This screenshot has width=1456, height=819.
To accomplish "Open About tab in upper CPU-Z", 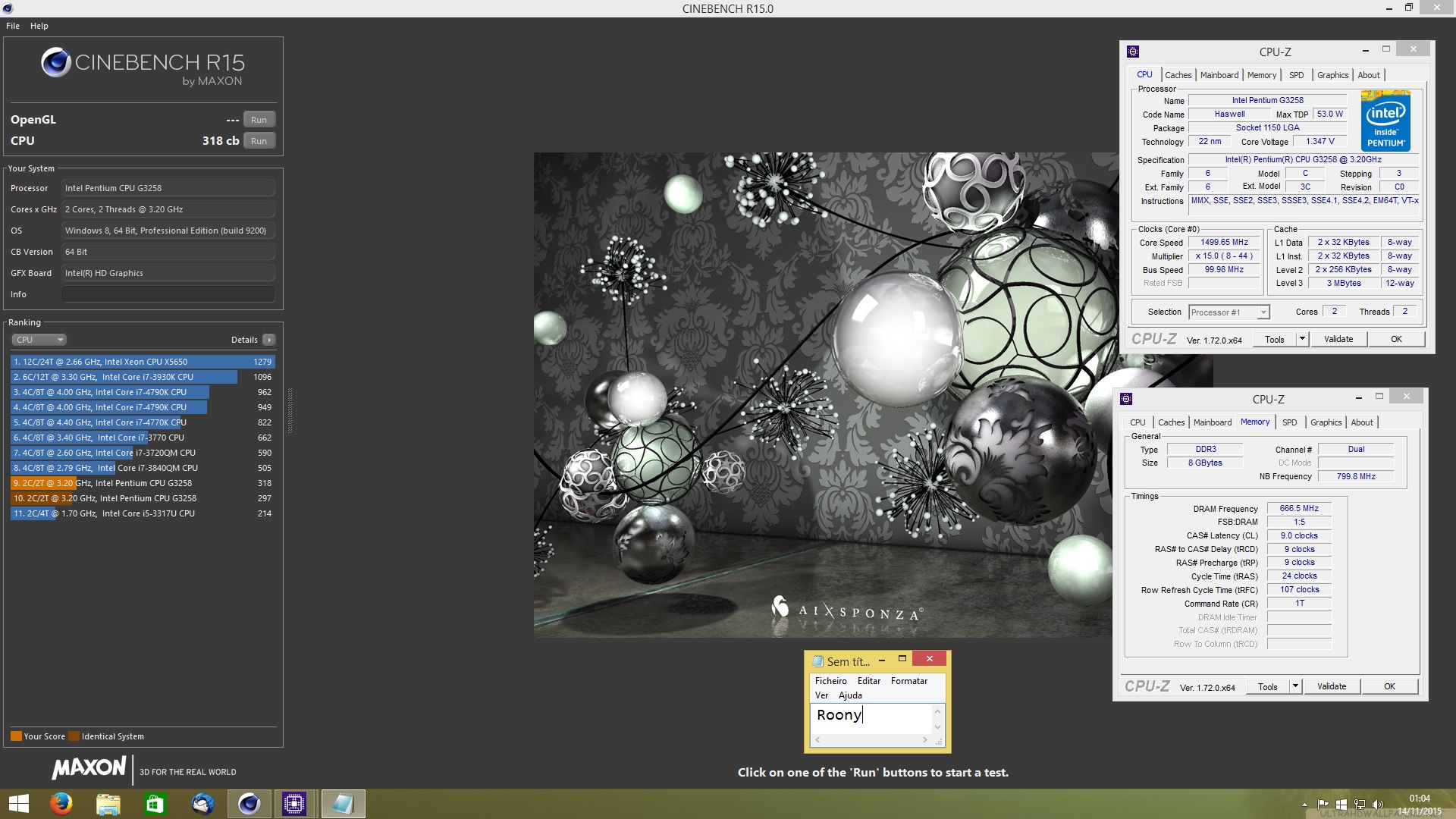I will pos(1369,75).
